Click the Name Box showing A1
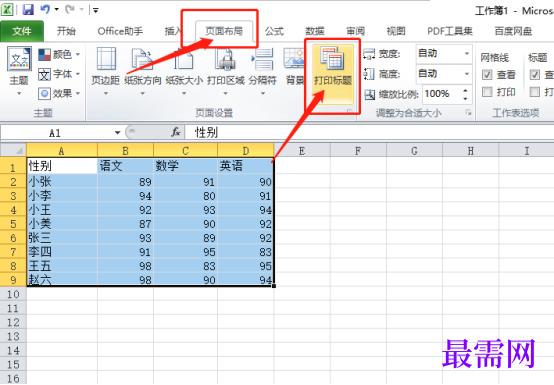 57,133
